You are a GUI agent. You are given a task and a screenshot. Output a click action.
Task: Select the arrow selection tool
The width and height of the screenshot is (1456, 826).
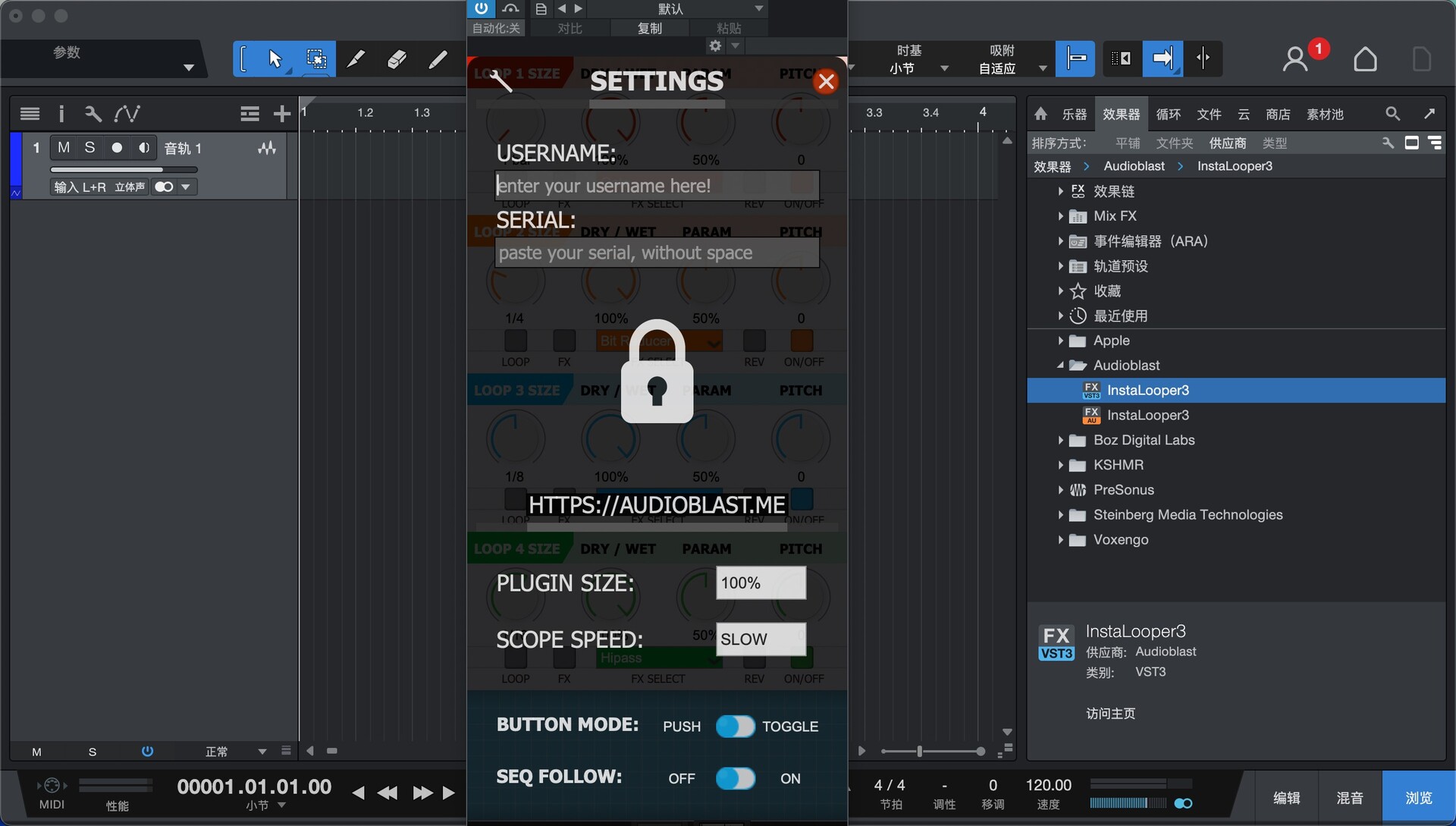click(x=275, y=59)
